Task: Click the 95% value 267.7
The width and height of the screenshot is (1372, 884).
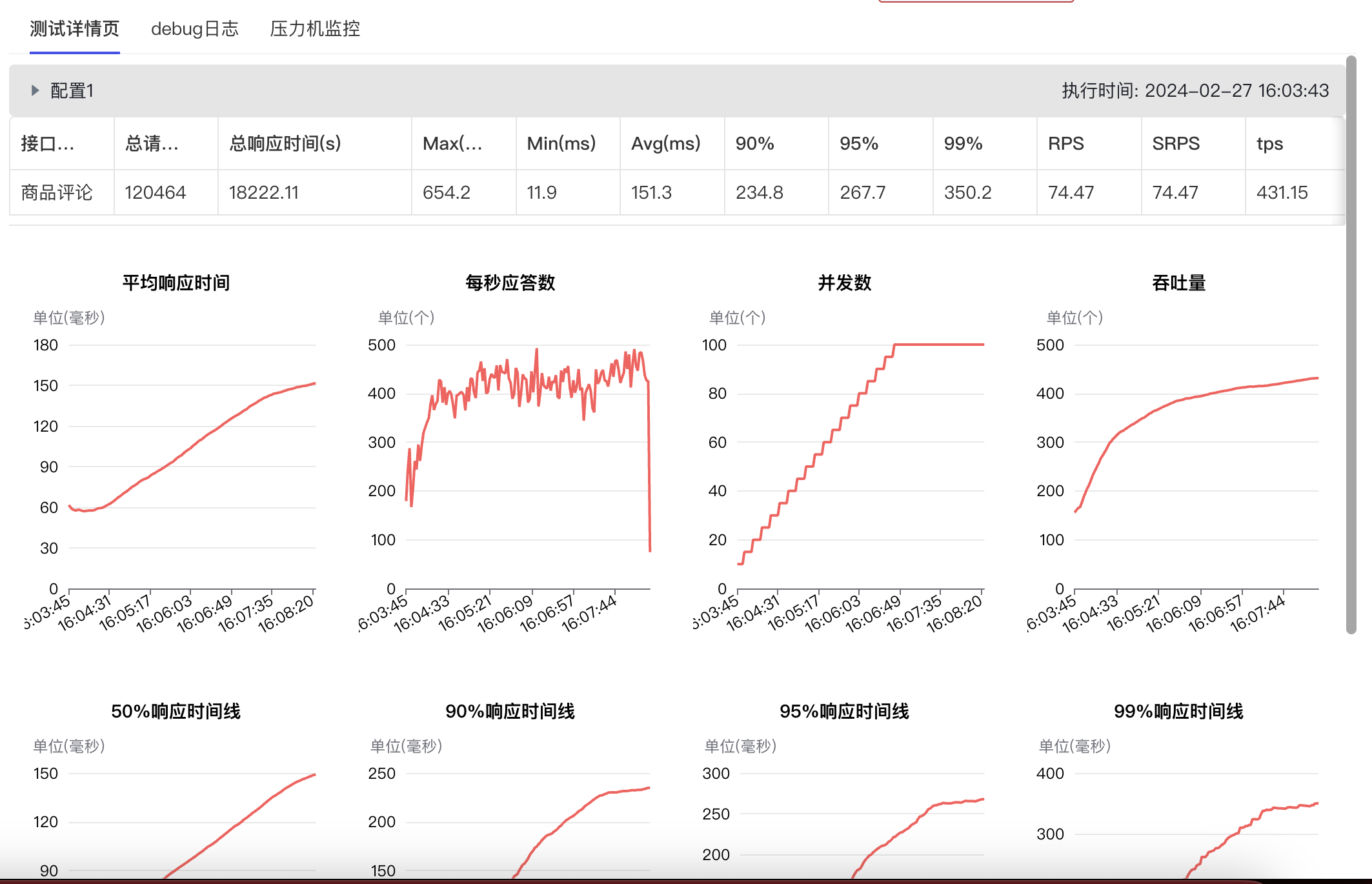Action: (x=863, y=192)
